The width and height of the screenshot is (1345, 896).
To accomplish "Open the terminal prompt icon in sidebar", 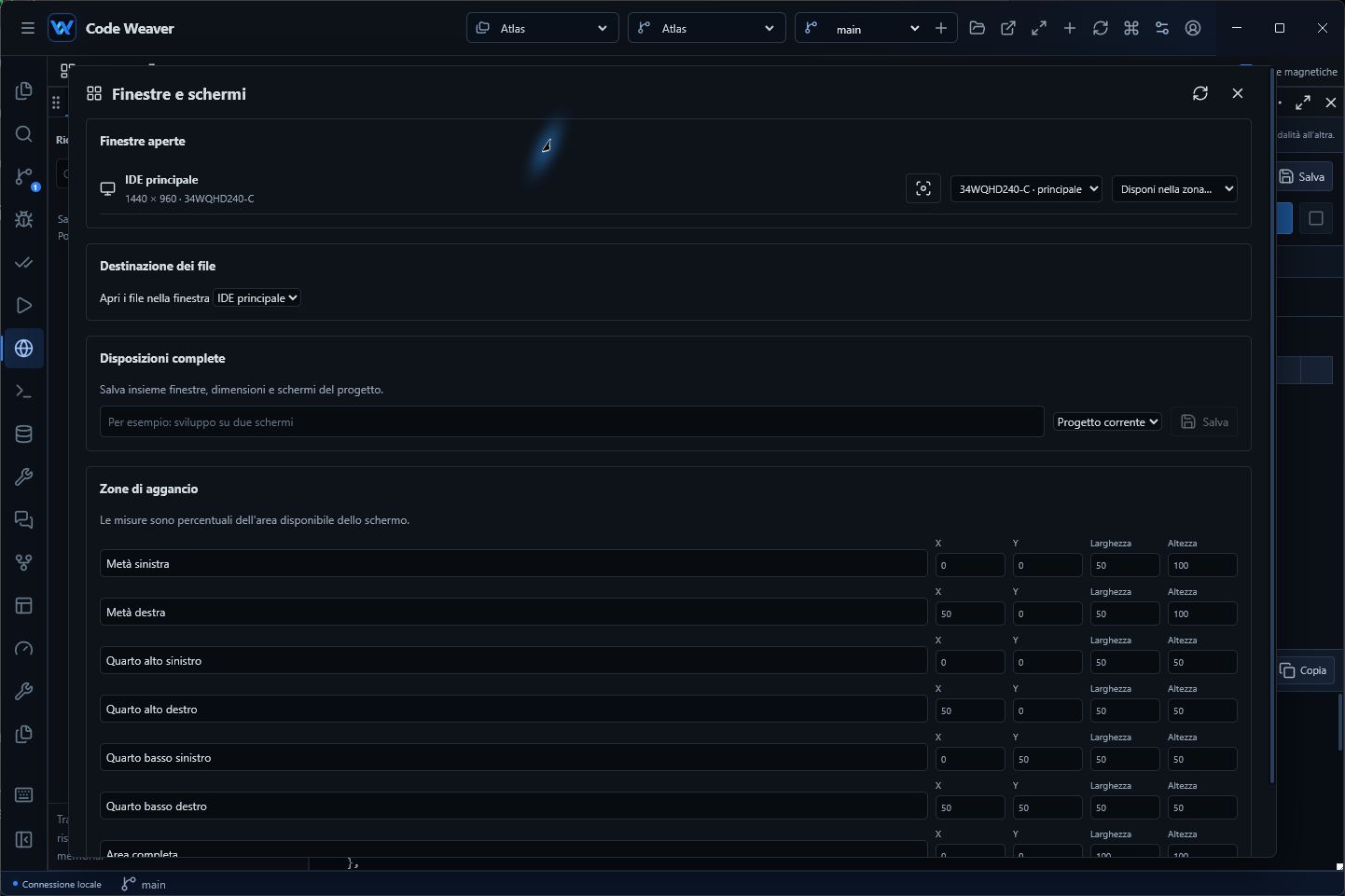I will coord(24,392).
